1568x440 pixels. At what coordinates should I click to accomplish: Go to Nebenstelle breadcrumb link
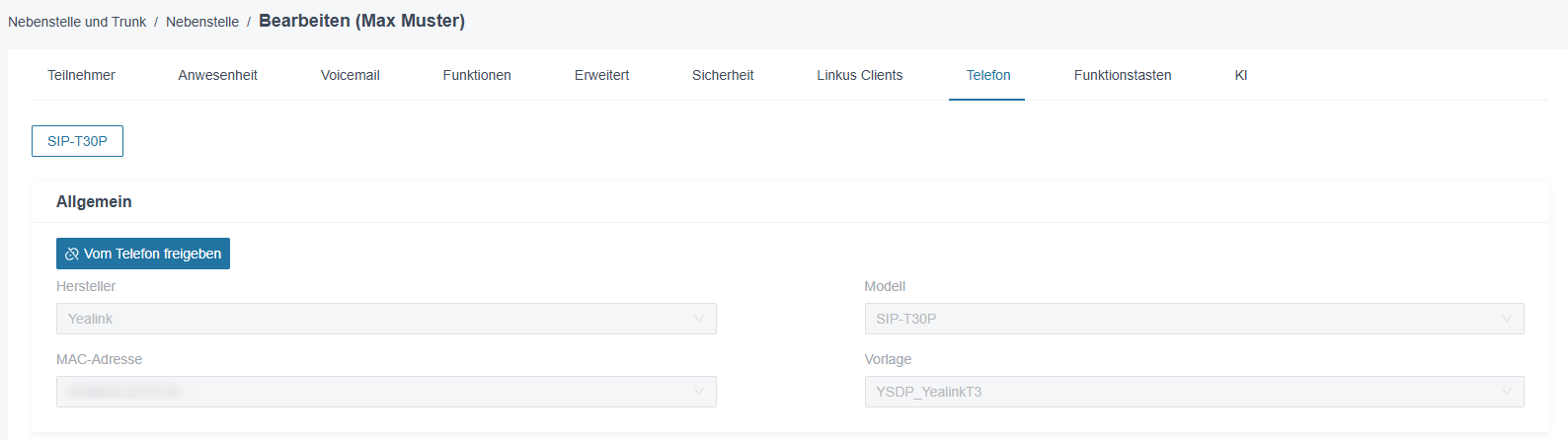pyautogui.click(x=202, y=22)
